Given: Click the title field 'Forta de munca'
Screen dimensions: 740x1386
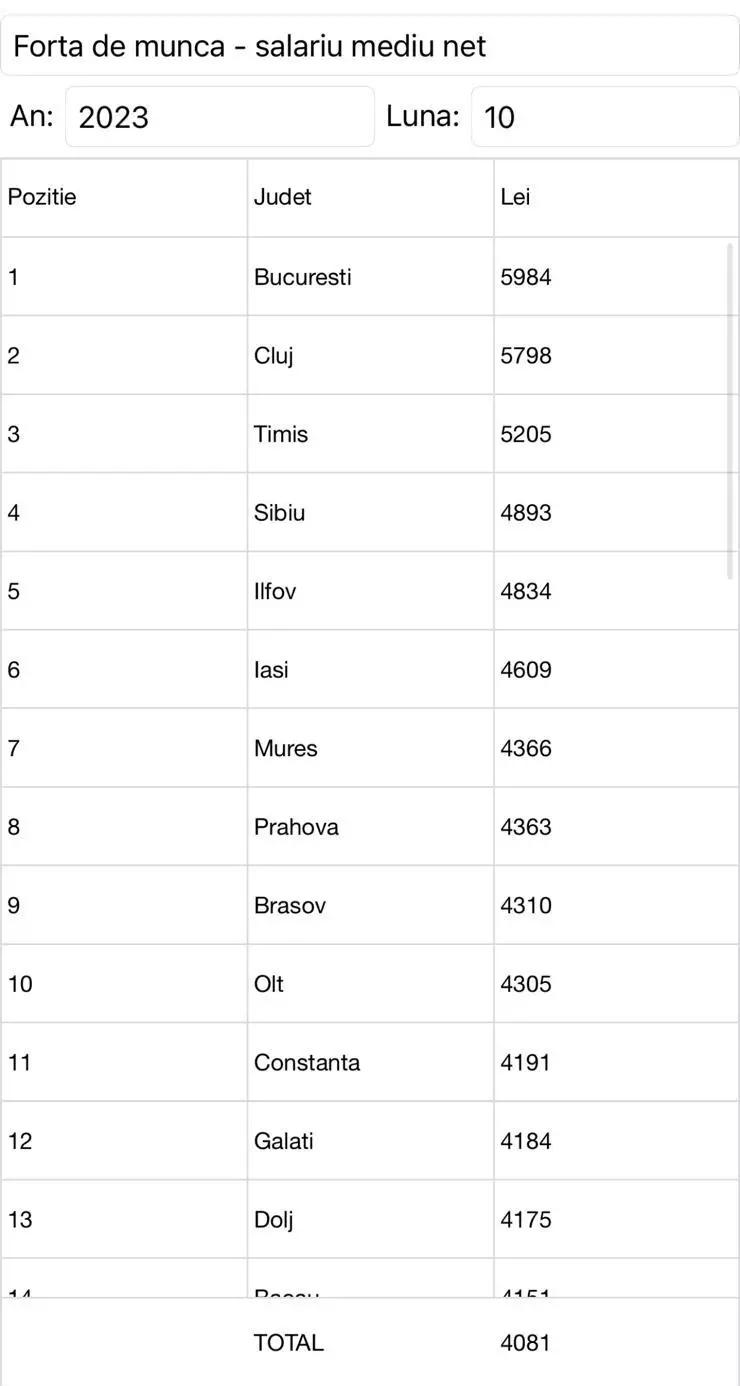Looking at the screenshot, I should coord(369,46).
